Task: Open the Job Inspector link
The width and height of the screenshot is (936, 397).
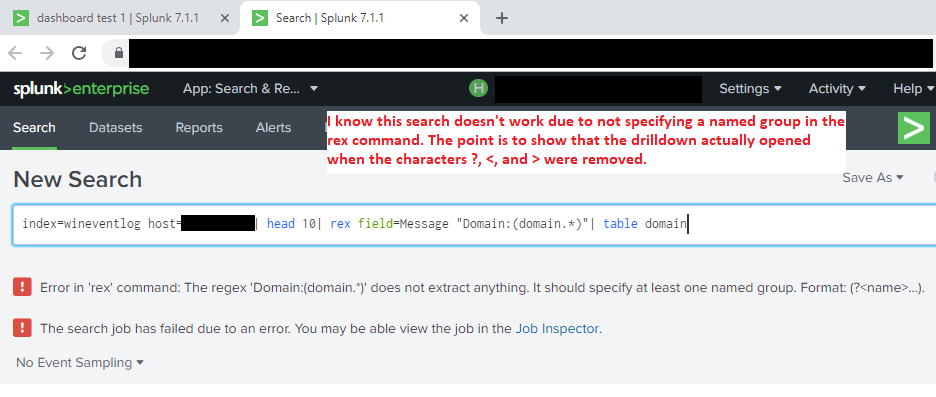Action: [x=557, y=328]
